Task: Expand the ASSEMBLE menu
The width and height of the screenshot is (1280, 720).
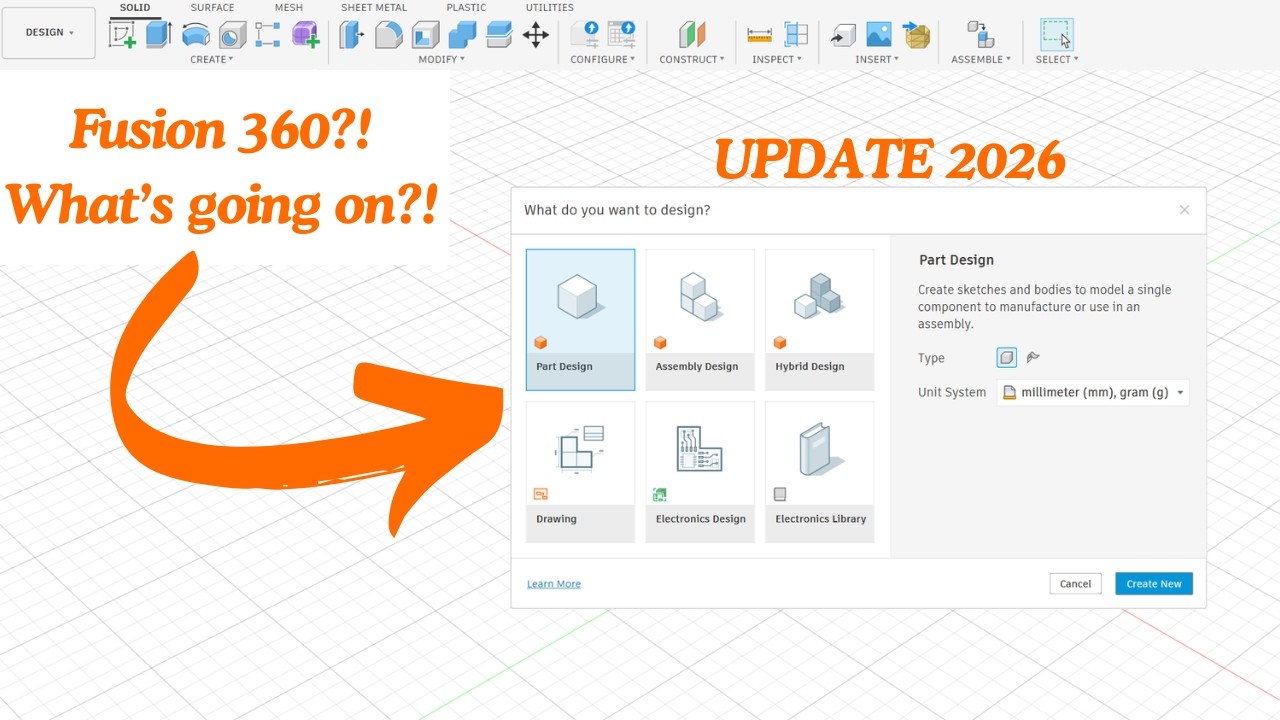Action: tap(981, 60)
